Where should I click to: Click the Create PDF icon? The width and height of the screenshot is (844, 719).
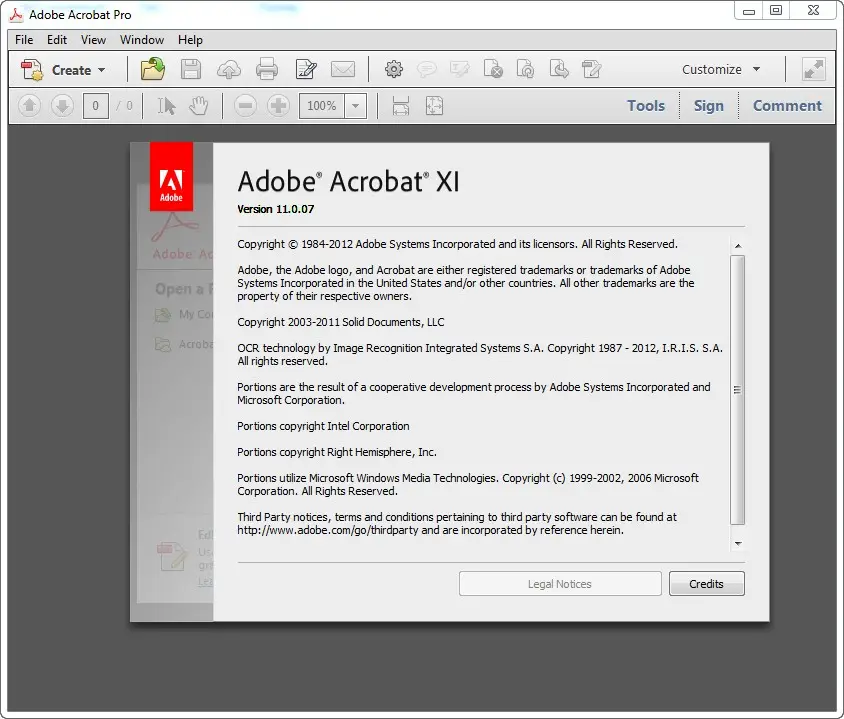coord(32,70)
